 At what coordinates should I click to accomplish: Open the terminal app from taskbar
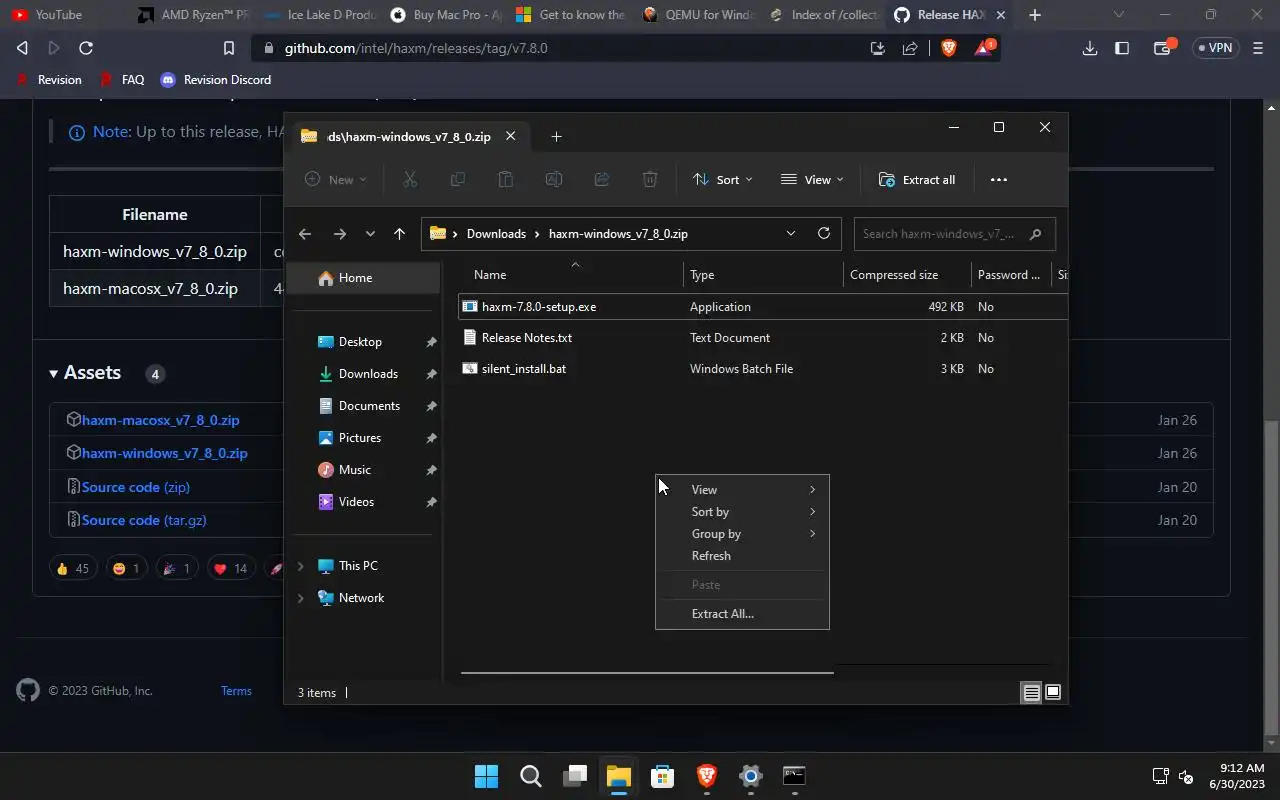point(794,776)
